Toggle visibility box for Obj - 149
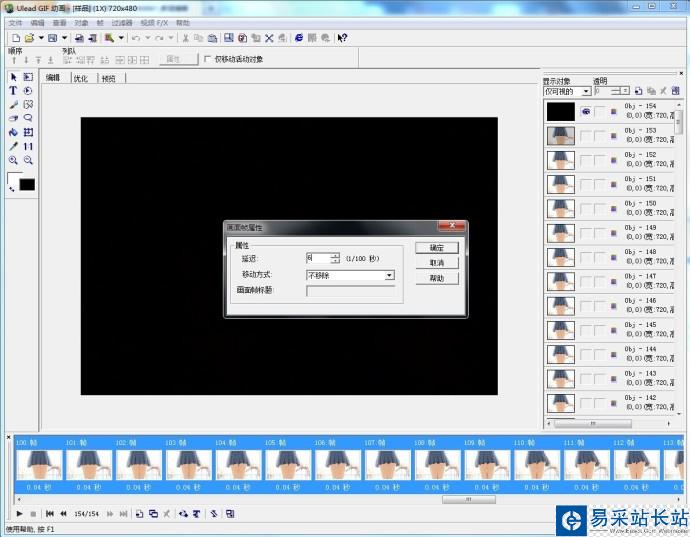The width and height of the screenshot is (690, 537). 586,233
